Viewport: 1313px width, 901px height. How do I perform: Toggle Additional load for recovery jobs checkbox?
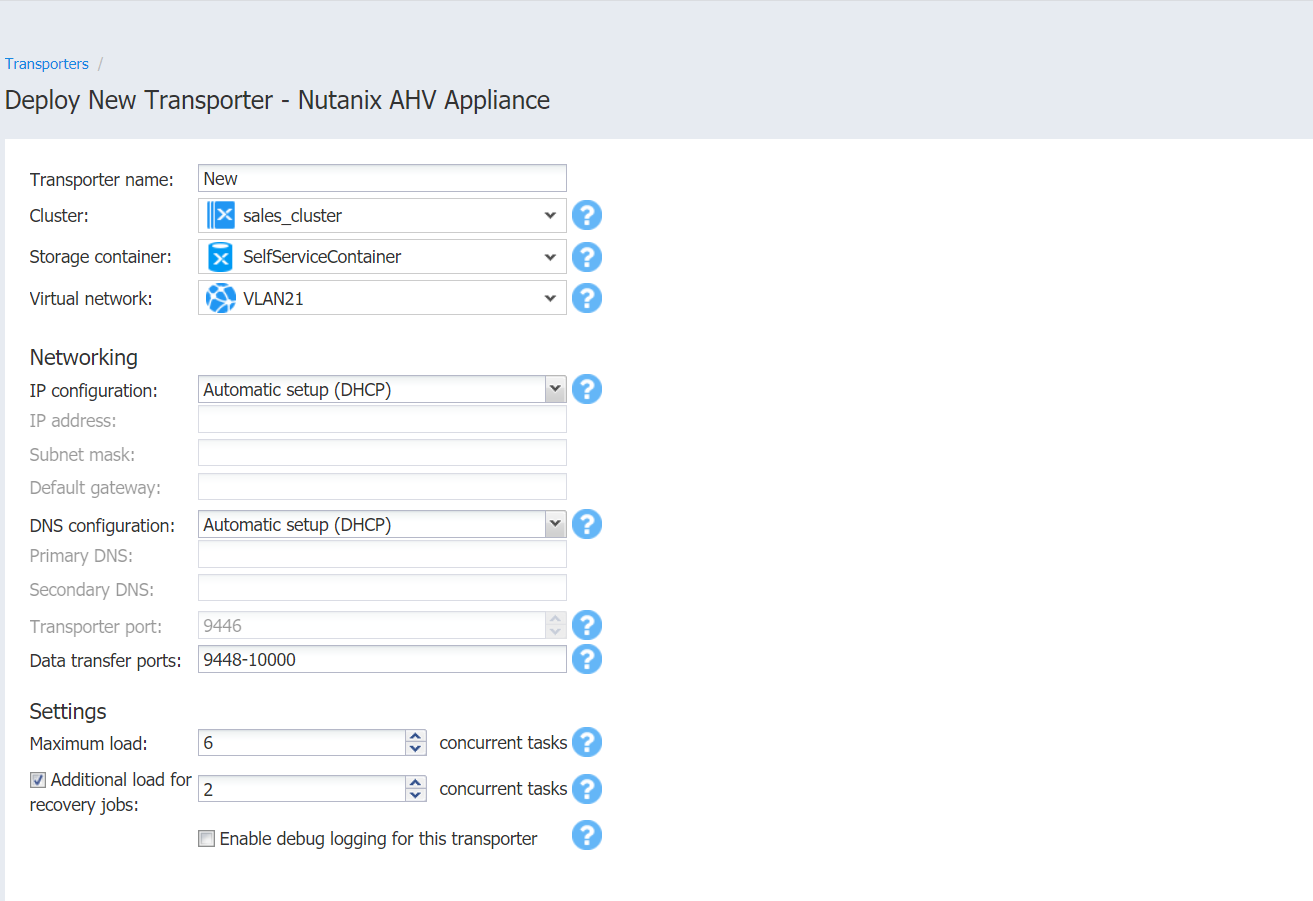pos(38,780)
